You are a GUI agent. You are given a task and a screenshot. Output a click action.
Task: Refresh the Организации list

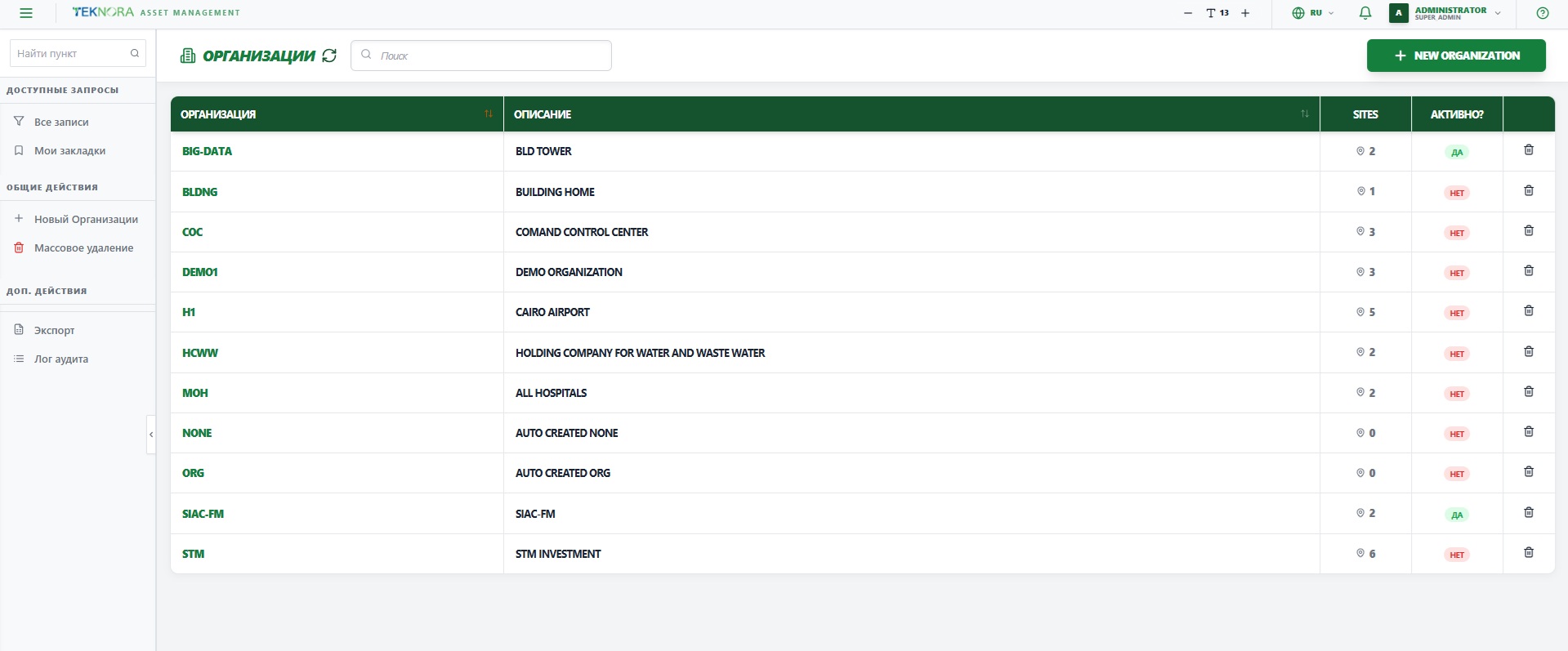(329, 56)
